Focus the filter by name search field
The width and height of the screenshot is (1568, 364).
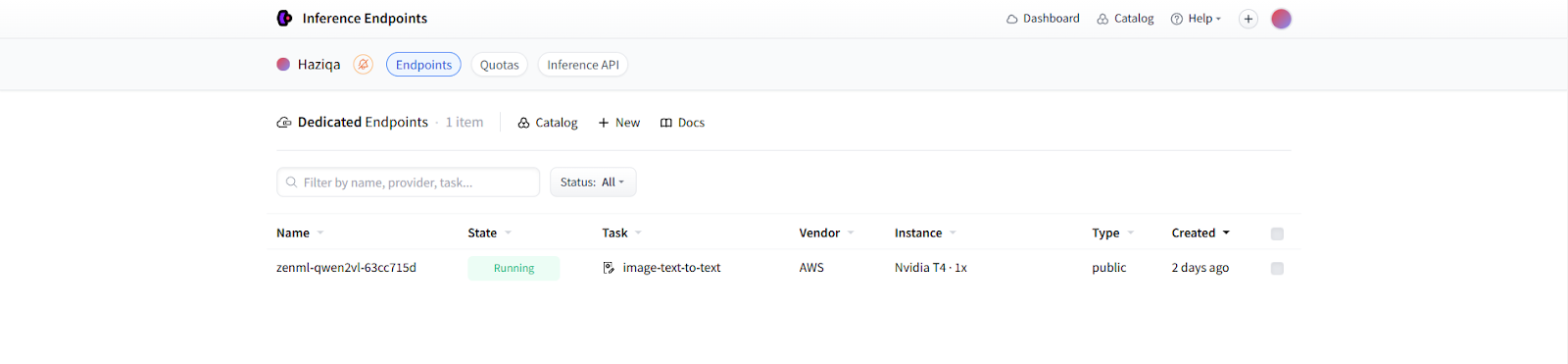tap(408, 182)
